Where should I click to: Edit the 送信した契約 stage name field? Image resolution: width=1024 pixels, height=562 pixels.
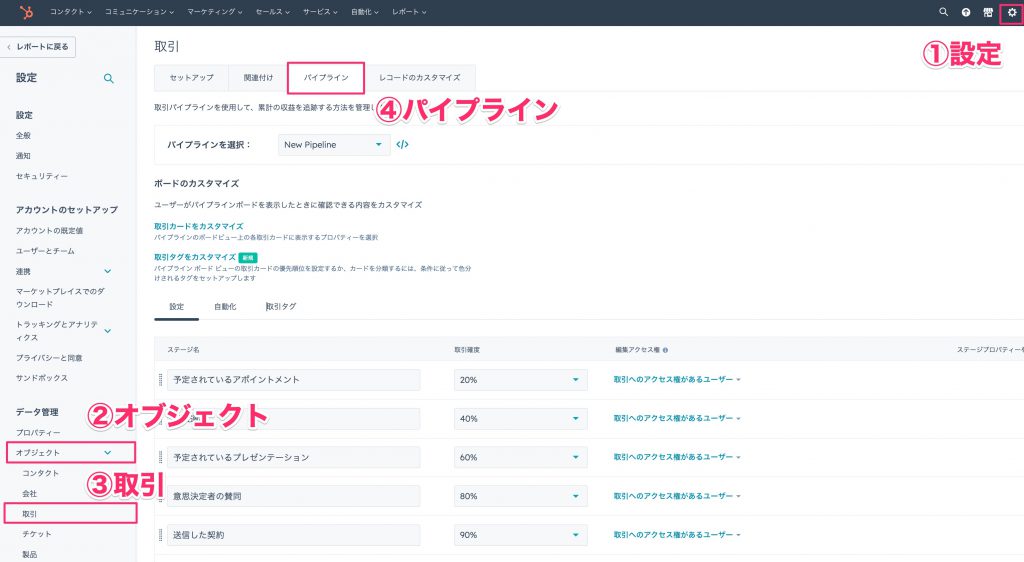click(293, 535)
